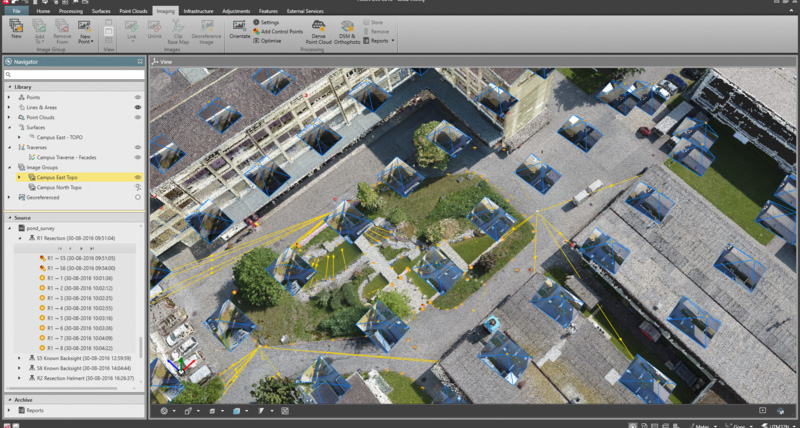The width and height of the screenshot is (800, 428).
Task: Toggle visibility of Point Clouds
Action: tap(138, 117)
